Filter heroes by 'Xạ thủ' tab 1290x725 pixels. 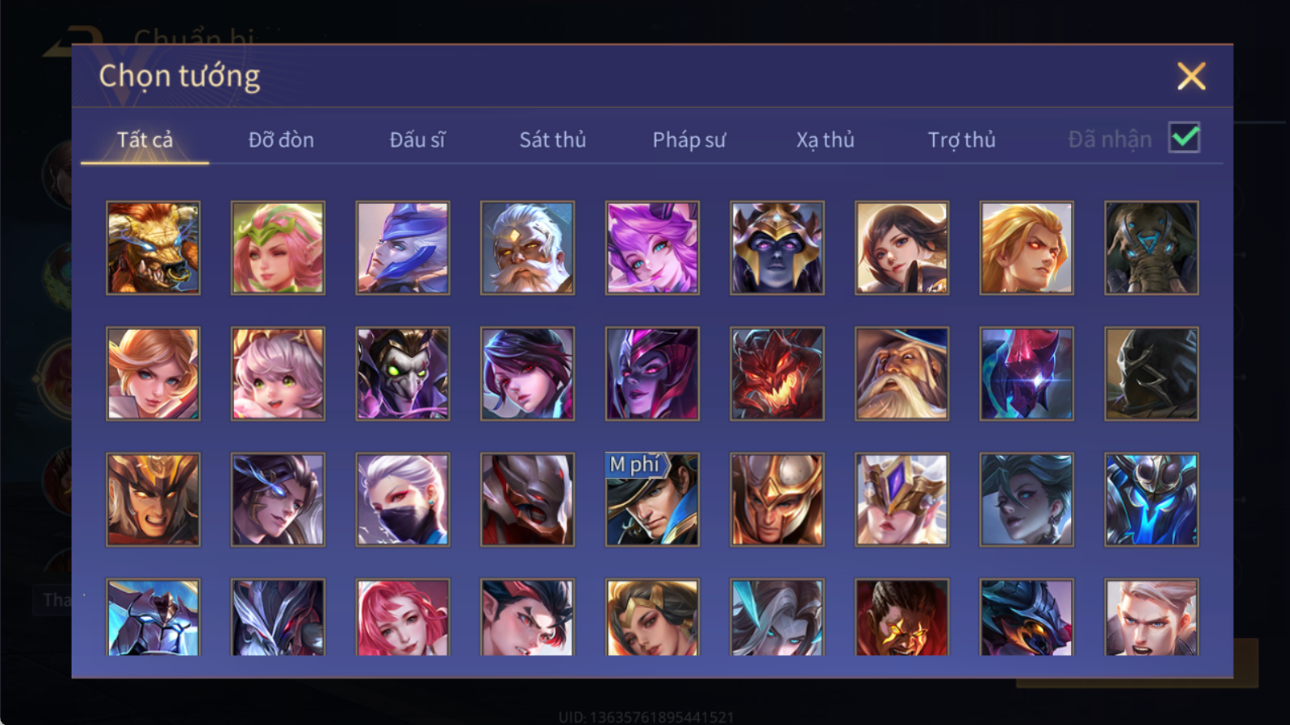pyautogui.click(x=825, y=140)
